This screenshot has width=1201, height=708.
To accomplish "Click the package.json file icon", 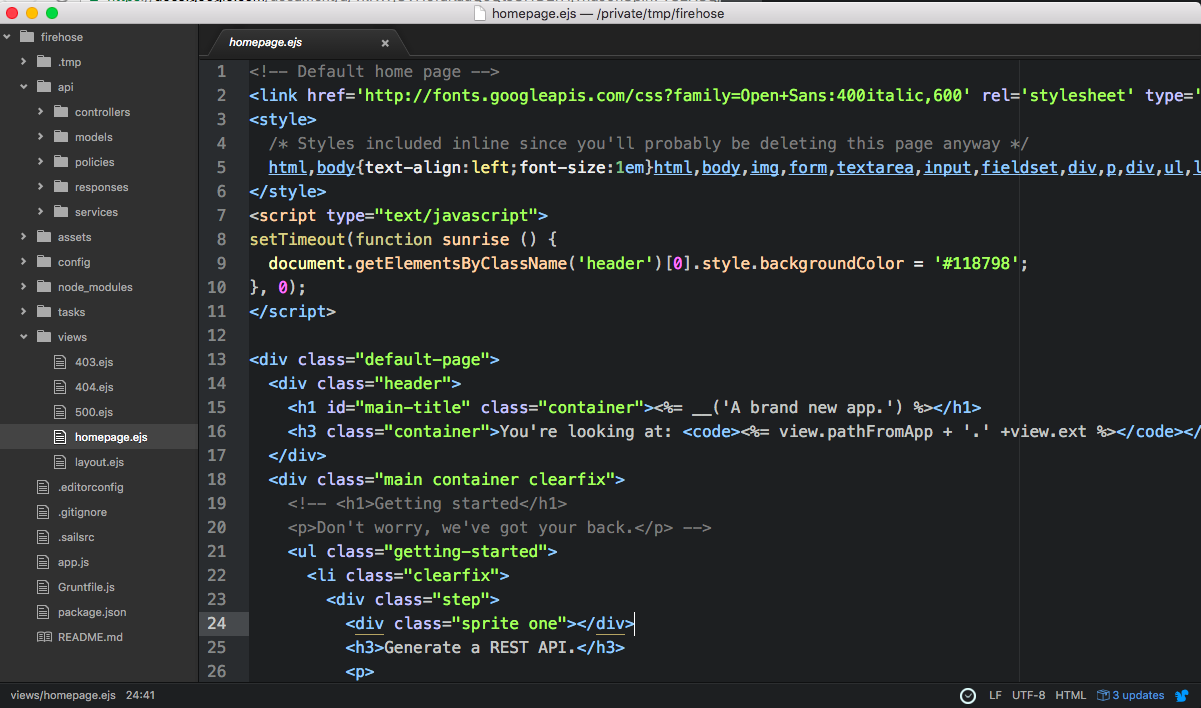I will click(x=43, y=612).
